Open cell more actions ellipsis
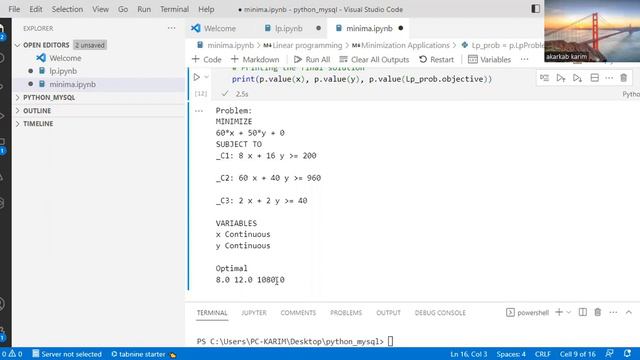 click(609, 78)
